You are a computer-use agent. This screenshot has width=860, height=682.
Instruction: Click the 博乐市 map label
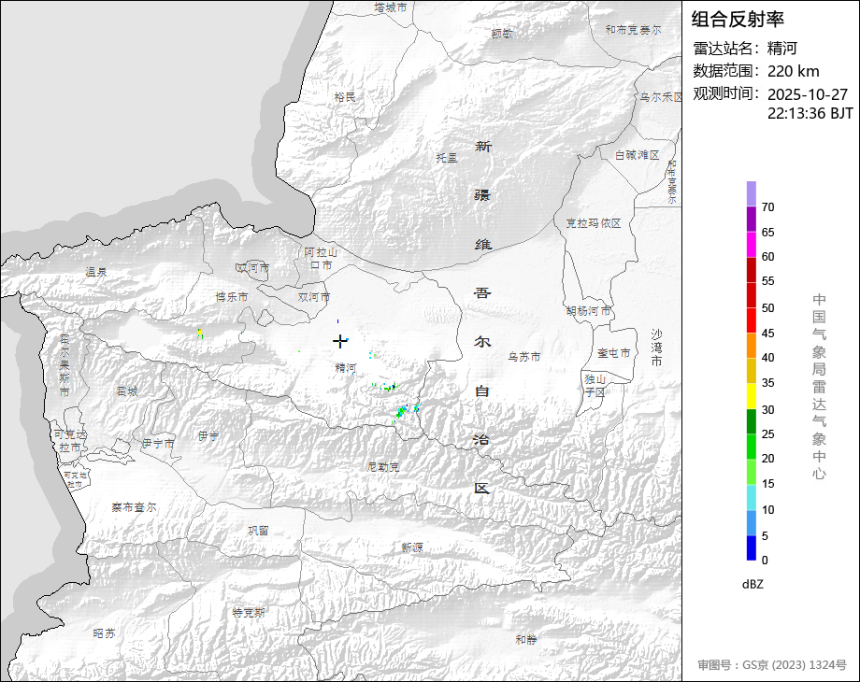coord(231,297)
